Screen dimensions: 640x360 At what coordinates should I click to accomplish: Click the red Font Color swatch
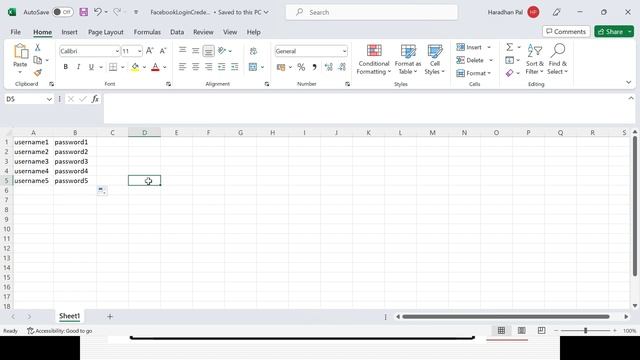[155, 67]
